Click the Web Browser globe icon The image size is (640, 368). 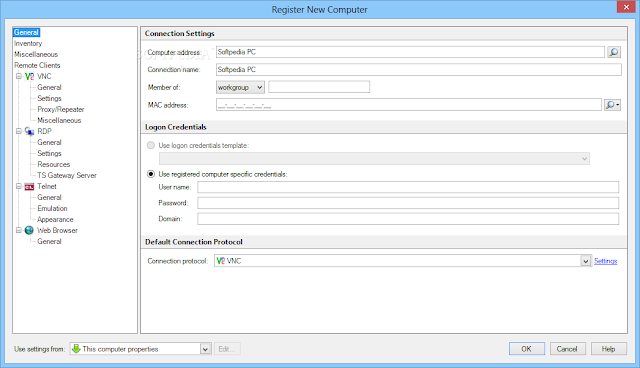click(29, 231)
